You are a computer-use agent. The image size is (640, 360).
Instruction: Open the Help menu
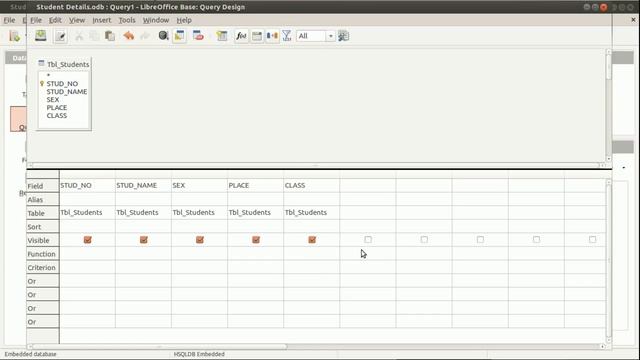click(x=184, y=20)
